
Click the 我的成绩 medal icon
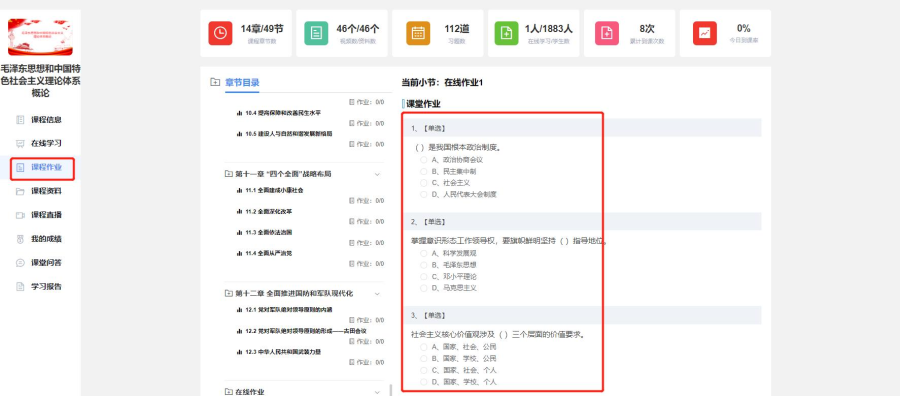20,239
